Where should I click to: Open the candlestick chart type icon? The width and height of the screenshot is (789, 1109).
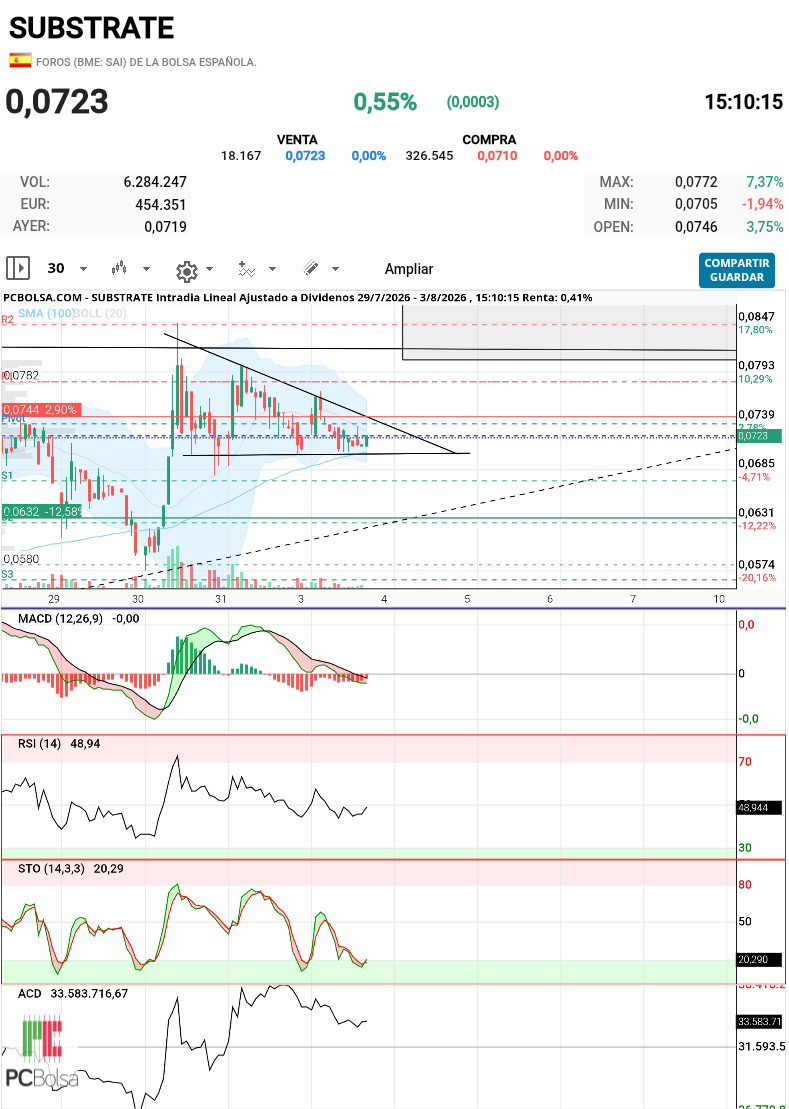tap(120, 269)
